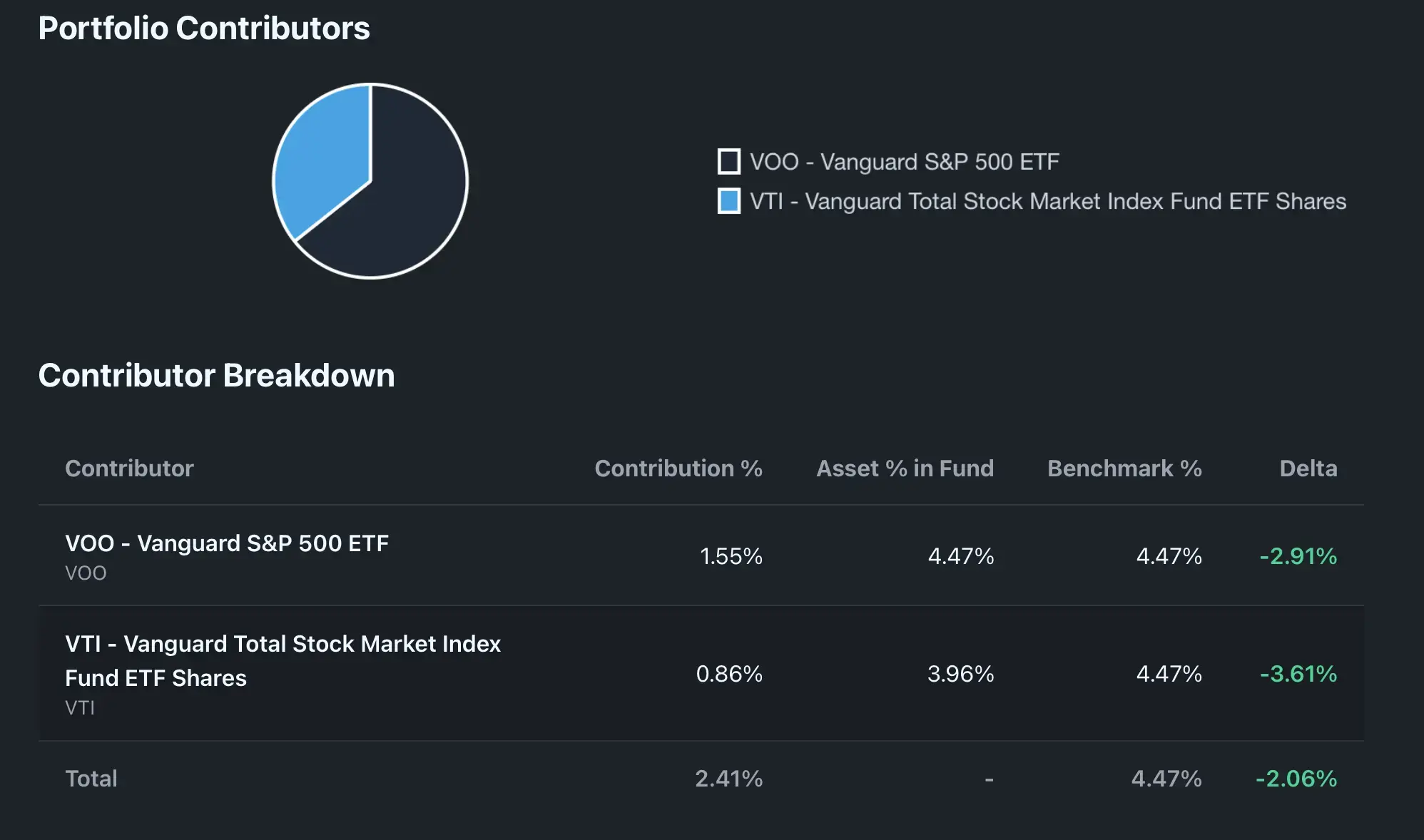Sort by Asset % in Fund header
1424x840 pixels.
[x=905, y=468]
